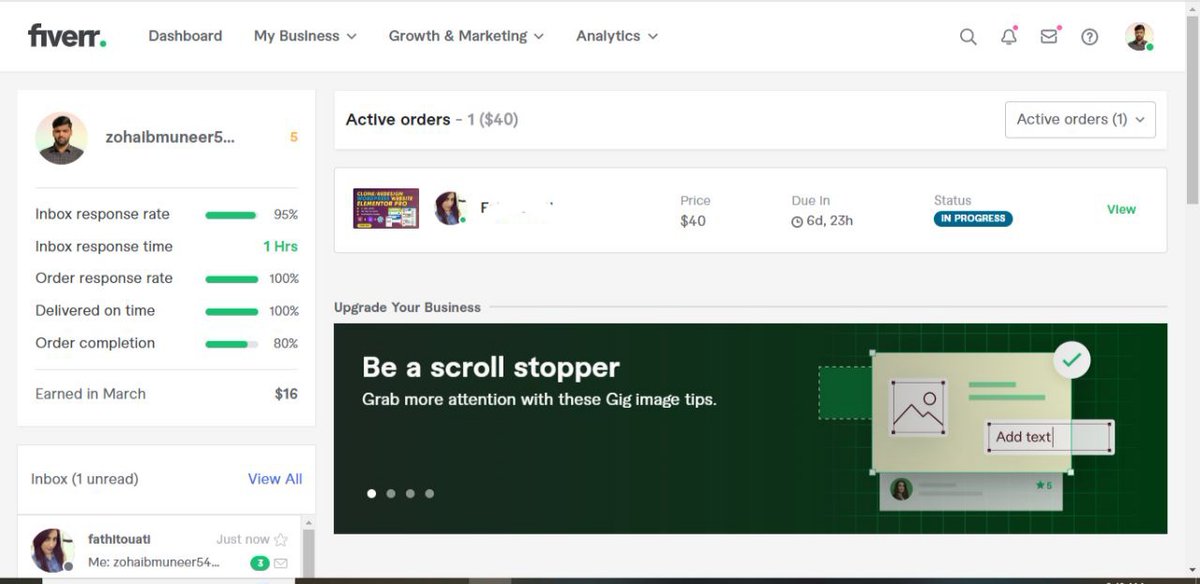Click the Active orders - 1 ($40) heading
Screen dimensions: 1200x584
432,119
